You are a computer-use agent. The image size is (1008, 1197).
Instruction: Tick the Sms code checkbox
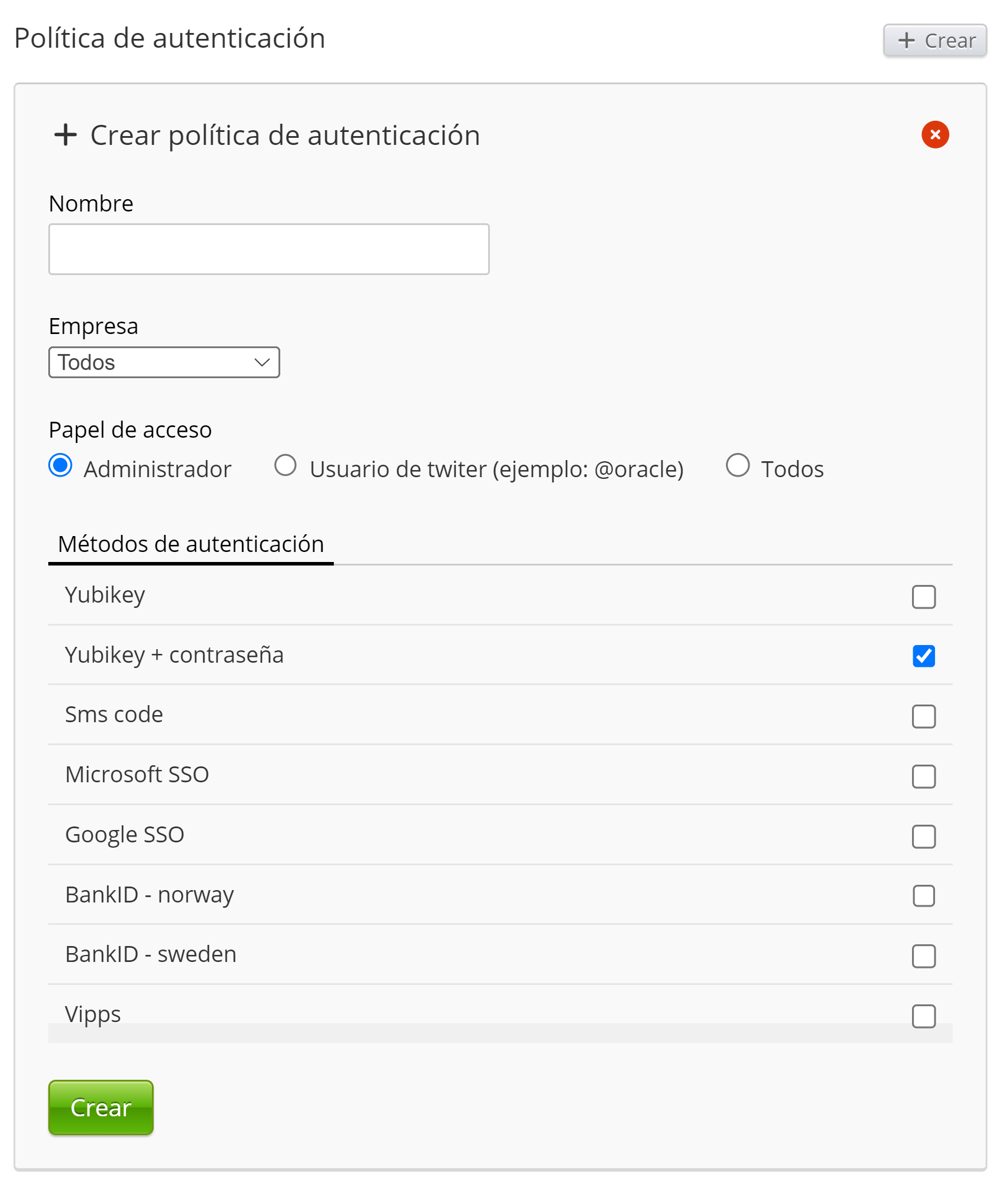[x=923, y=716]
